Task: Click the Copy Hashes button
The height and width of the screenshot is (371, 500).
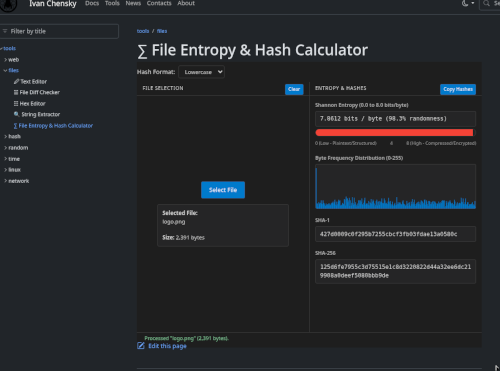Action: (458, 89)
